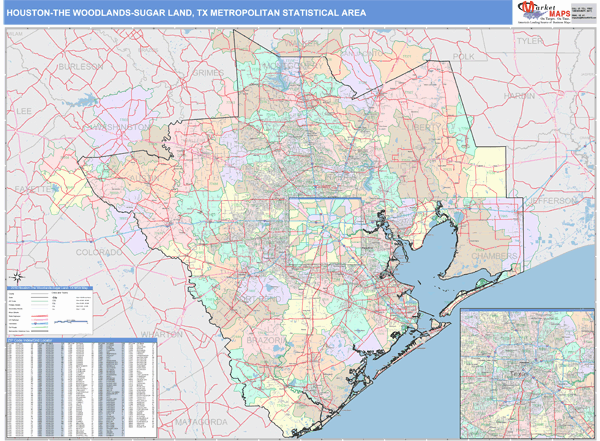Click the map legend box
This screenshot has height=441, width=600.
coord(50,310)
